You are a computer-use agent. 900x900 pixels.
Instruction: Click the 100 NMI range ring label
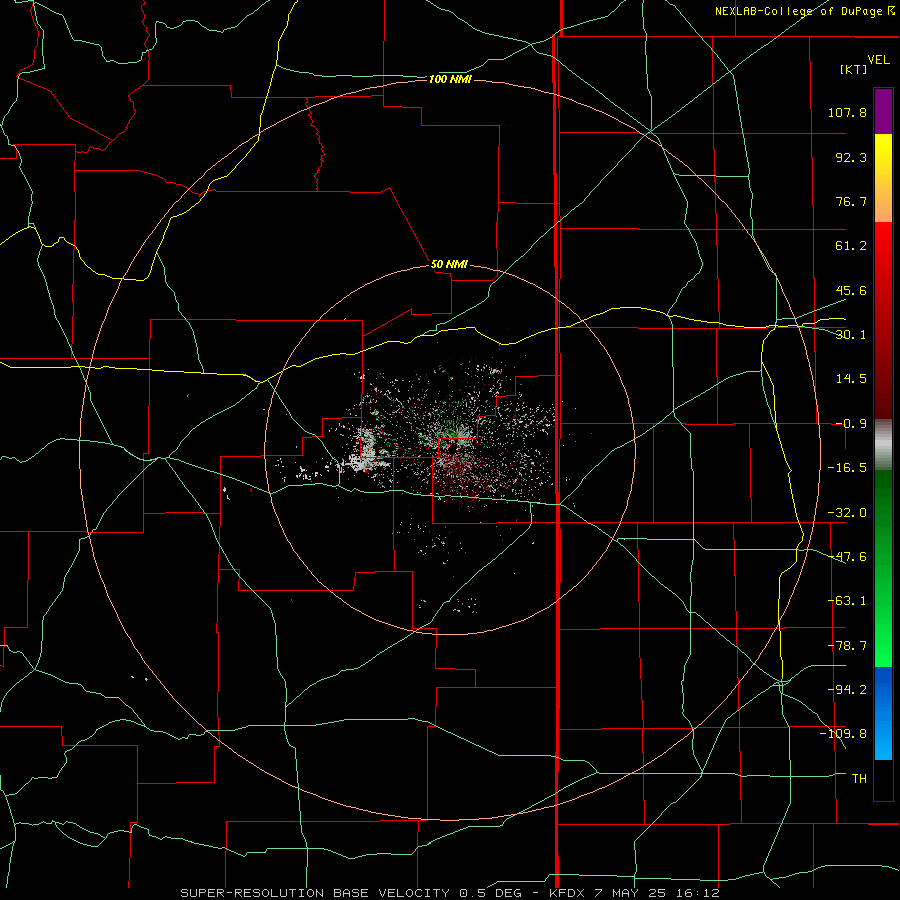[x=450, y=79]
